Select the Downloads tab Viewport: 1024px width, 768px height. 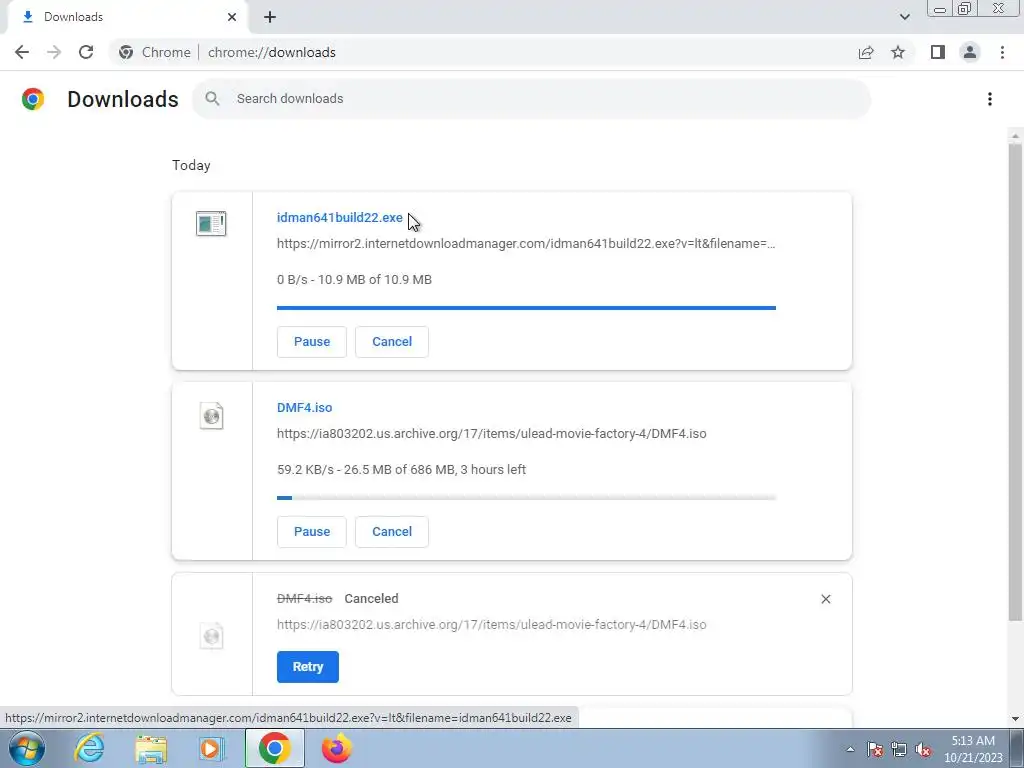tap(127, 17)
